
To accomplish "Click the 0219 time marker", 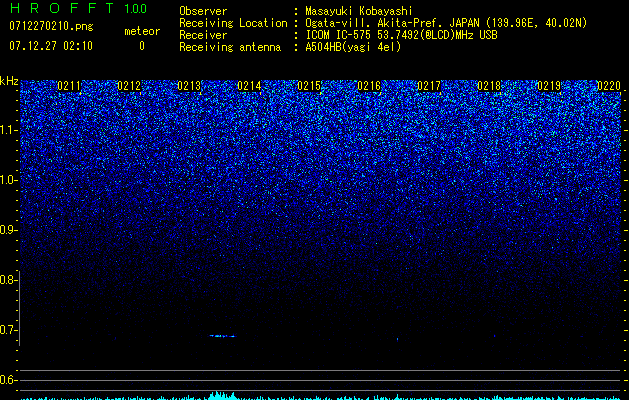I will point(549,86).
